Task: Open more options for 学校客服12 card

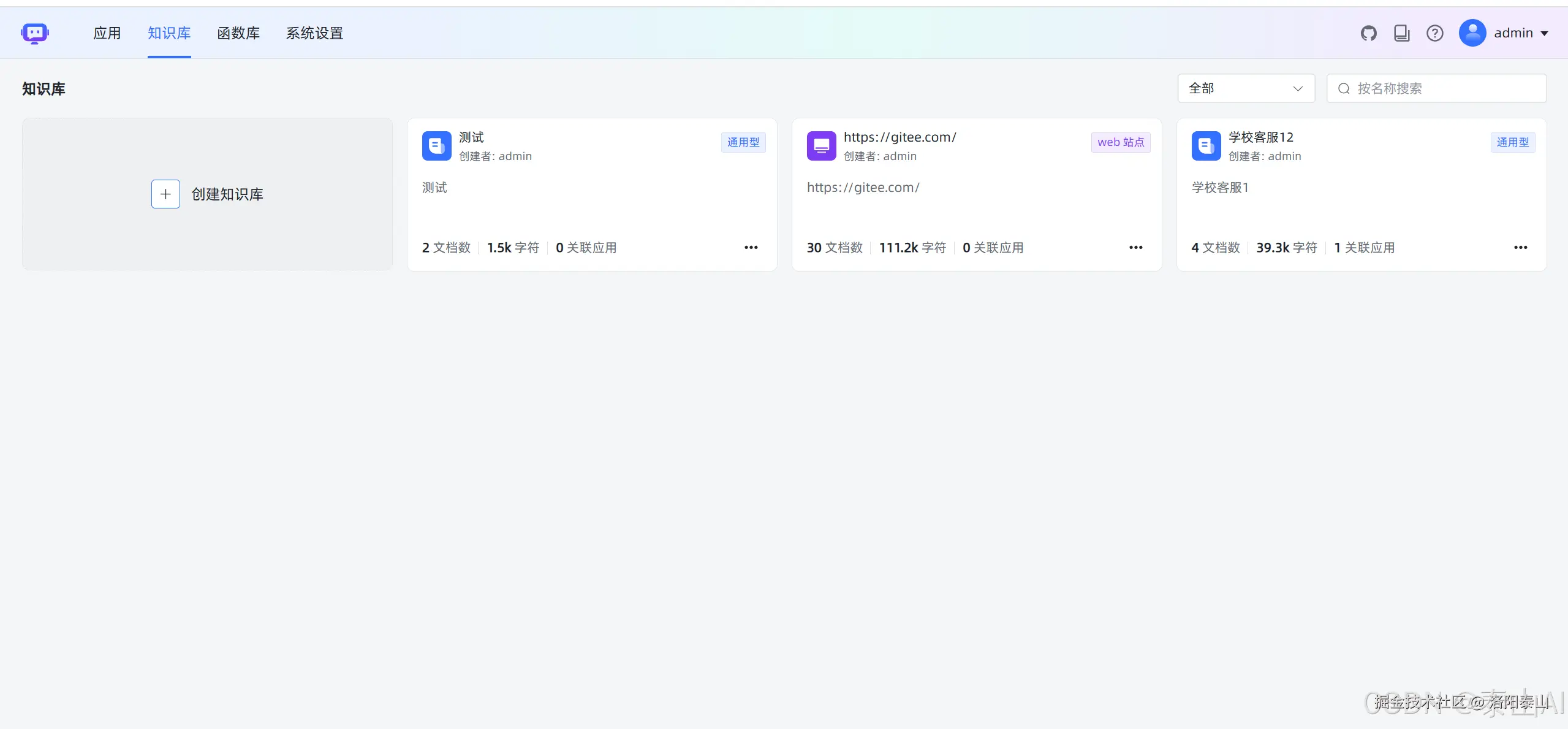Action: (1520, 248)
